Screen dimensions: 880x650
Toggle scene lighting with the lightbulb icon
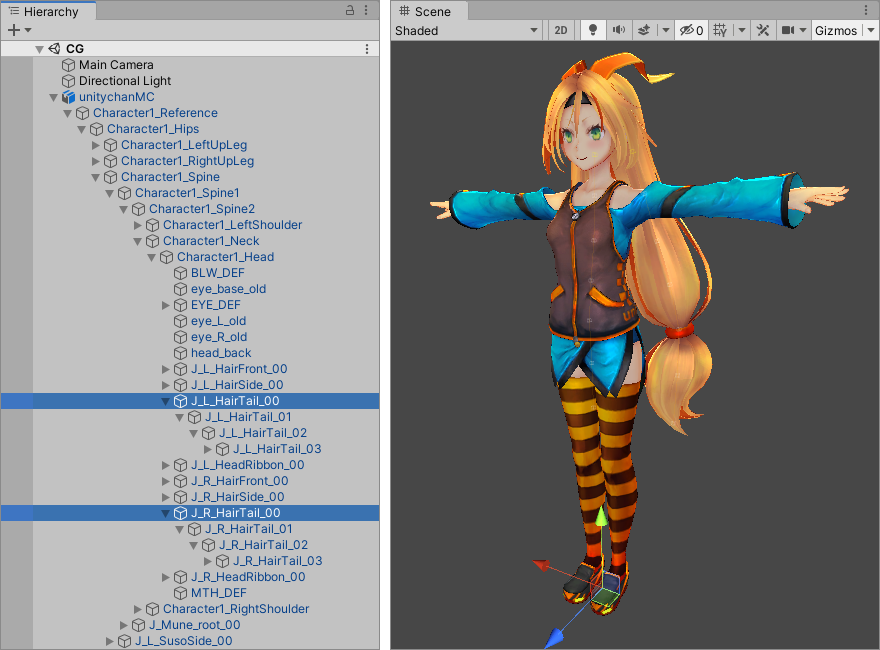click(x=593, y=31)
